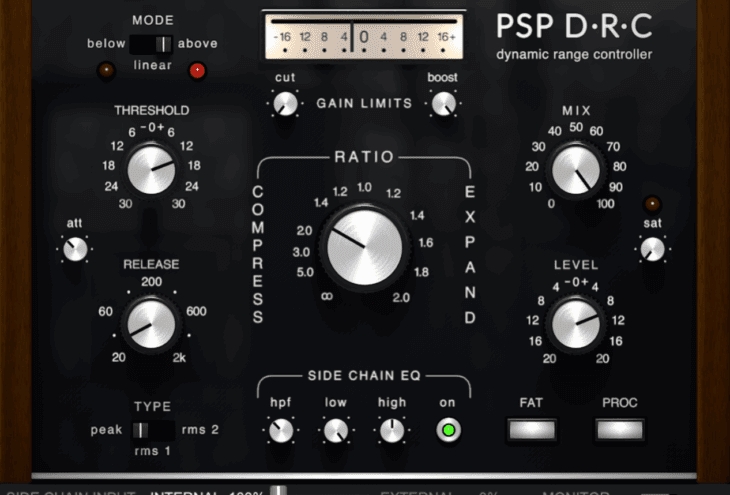Click the infinity ratio mark
The width and height of the screenshot is (730, 495).
coord(327,296)
